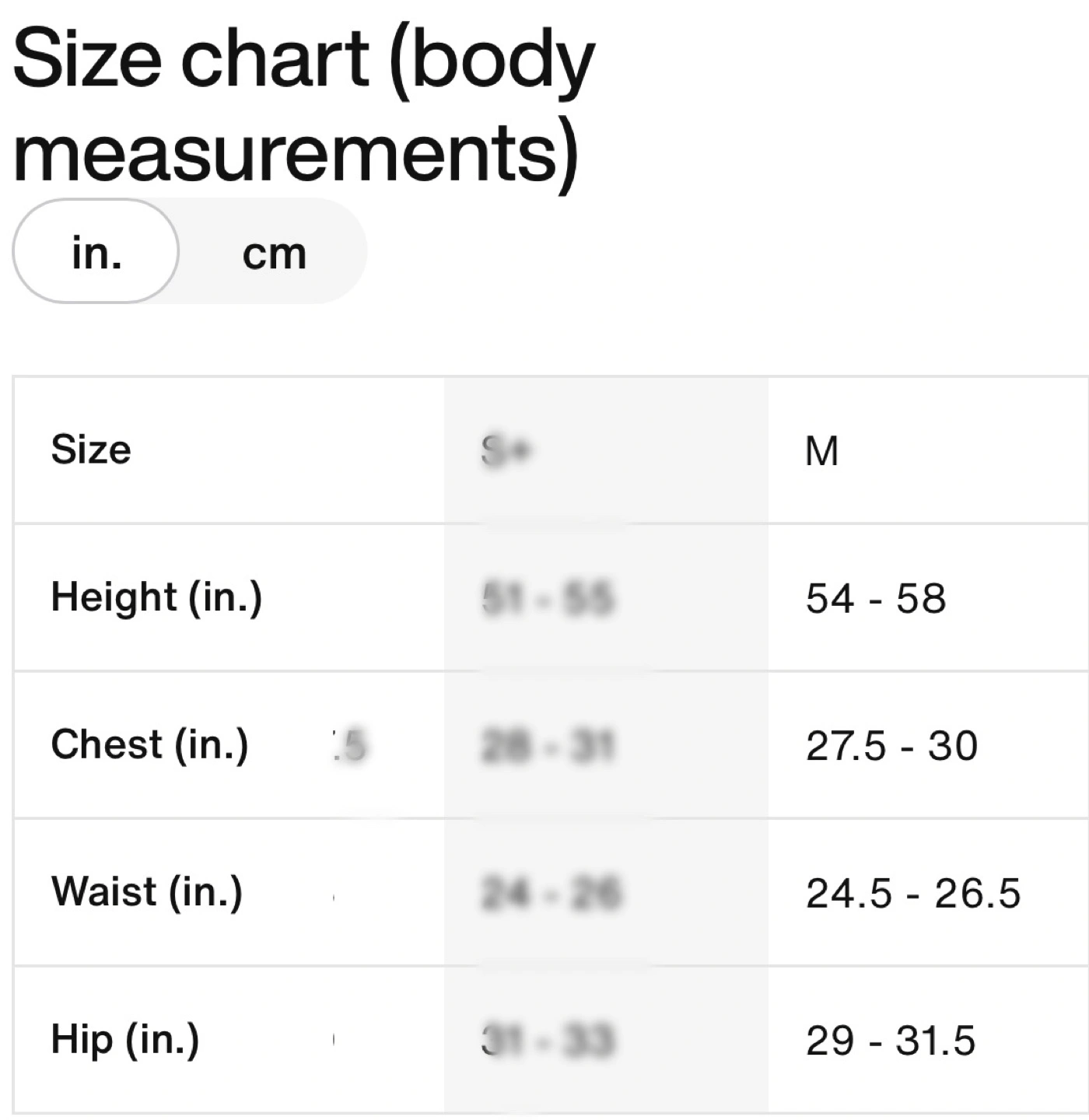The width and height of the screenshot is (1089, 1120).
Task: Switch units to cm
Action: pyautogui.click(x=274, y=253)
